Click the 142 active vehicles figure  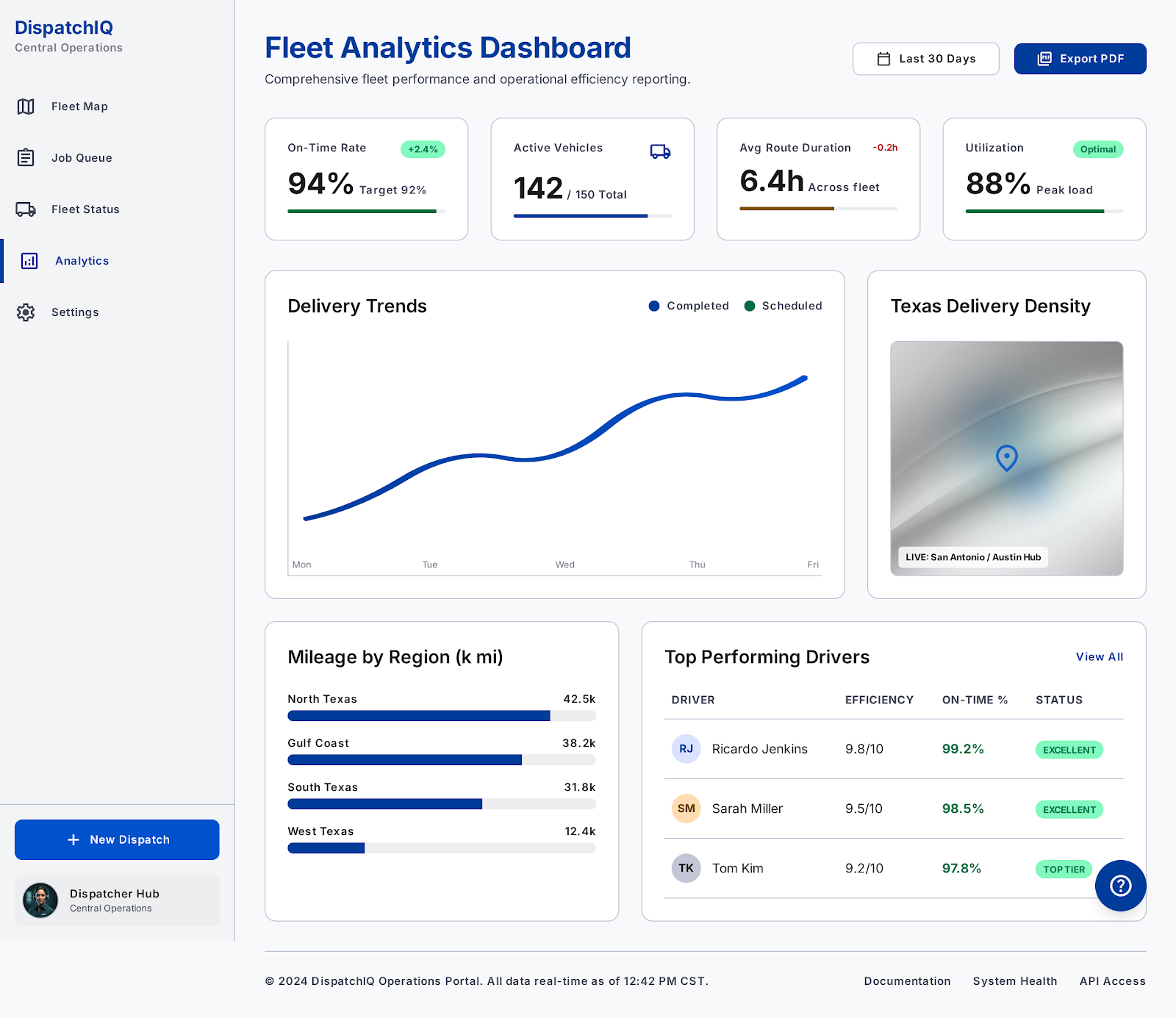[539, 188]
